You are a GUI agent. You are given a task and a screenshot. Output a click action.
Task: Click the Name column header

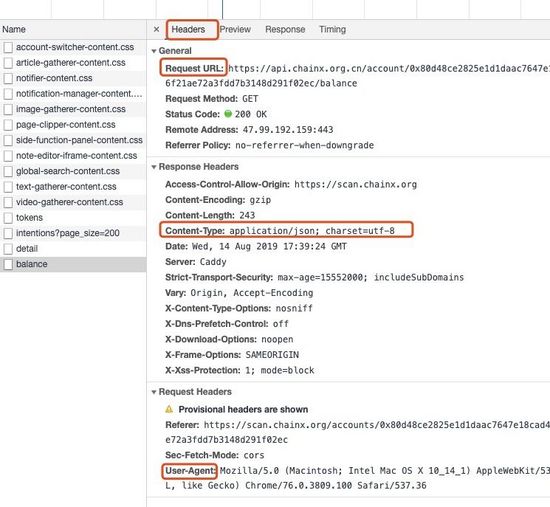[14, 29]
